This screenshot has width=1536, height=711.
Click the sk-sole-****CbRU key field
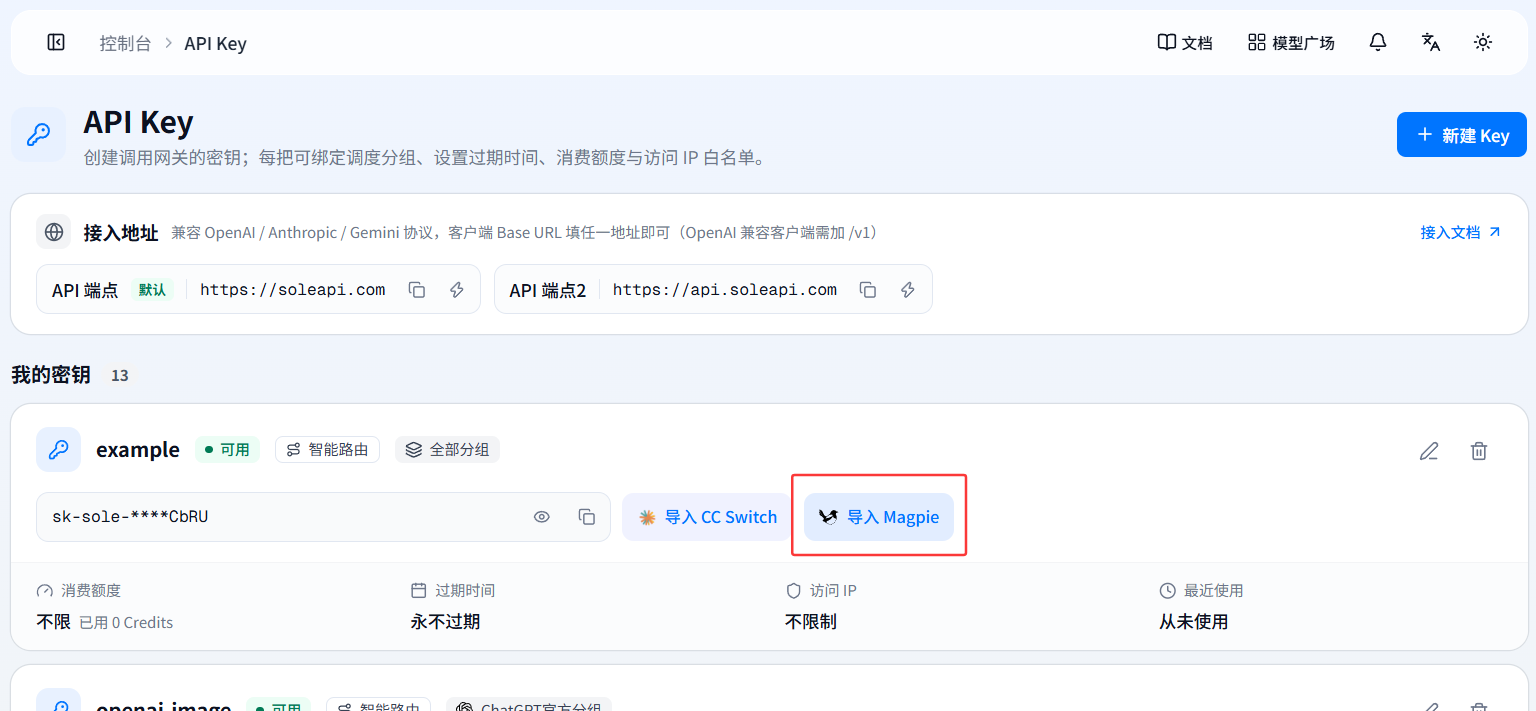[x=323, y=517]
